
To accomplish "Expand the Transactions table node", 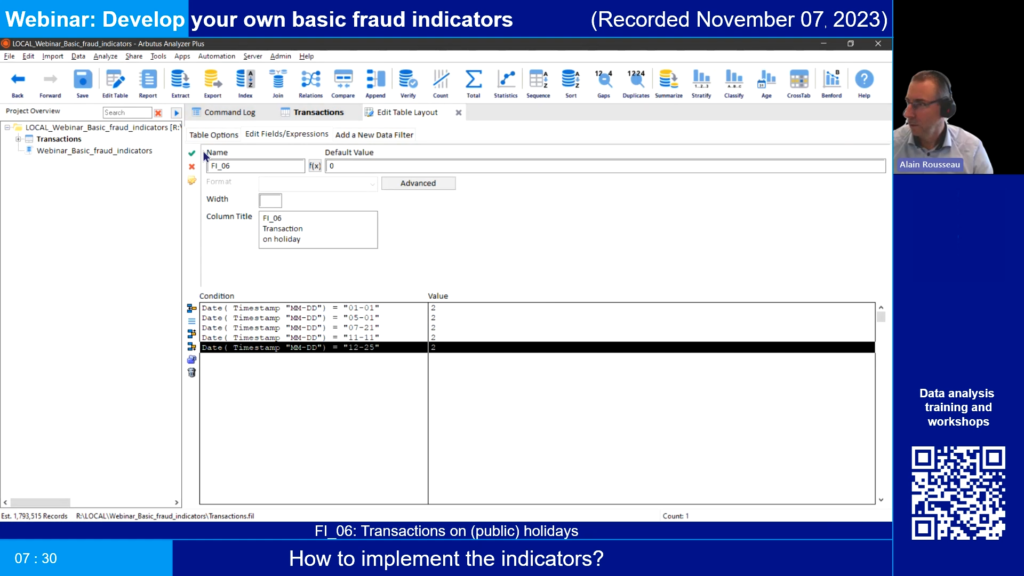I will pos(18,139).
